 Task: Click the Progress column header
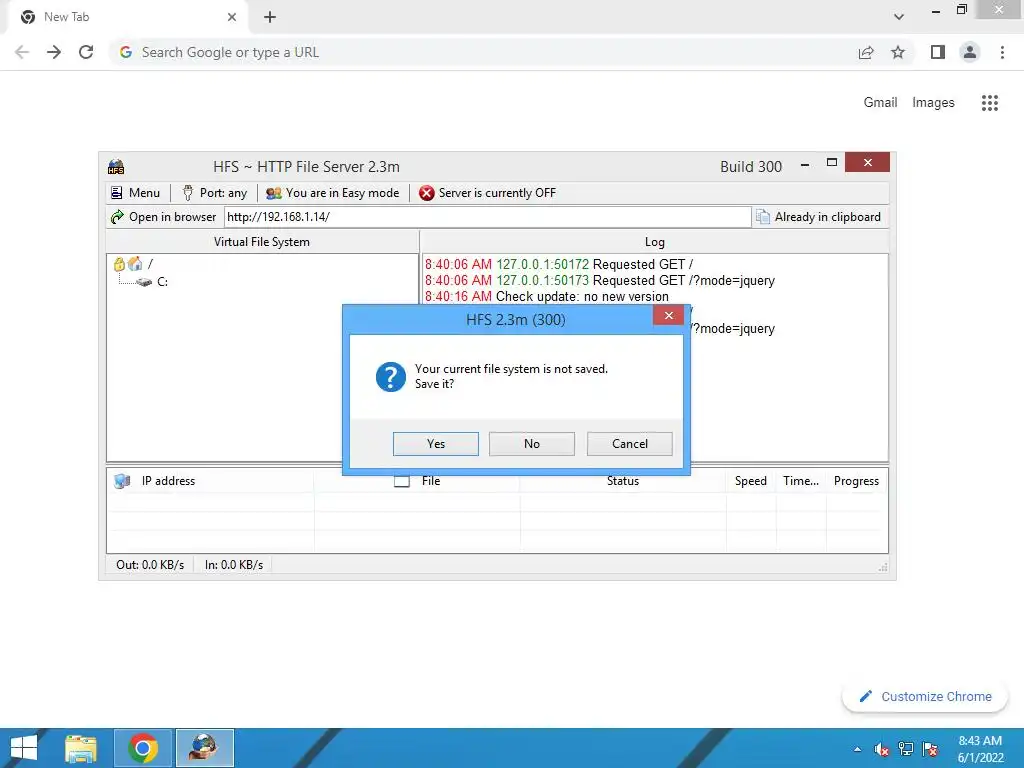tap(856, 481)
